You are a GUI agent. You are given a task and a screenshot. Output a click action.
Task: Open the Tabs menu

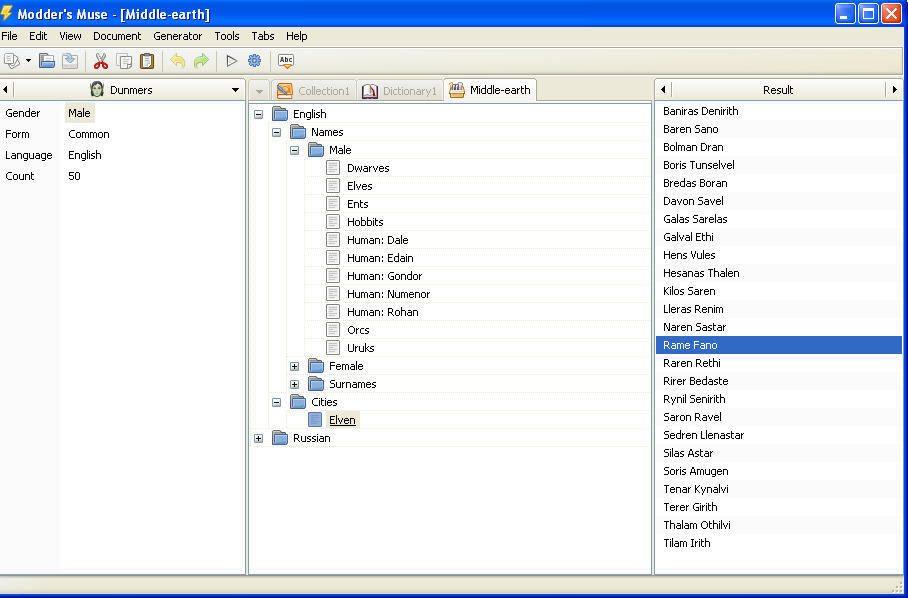click(x=263, y=36)
